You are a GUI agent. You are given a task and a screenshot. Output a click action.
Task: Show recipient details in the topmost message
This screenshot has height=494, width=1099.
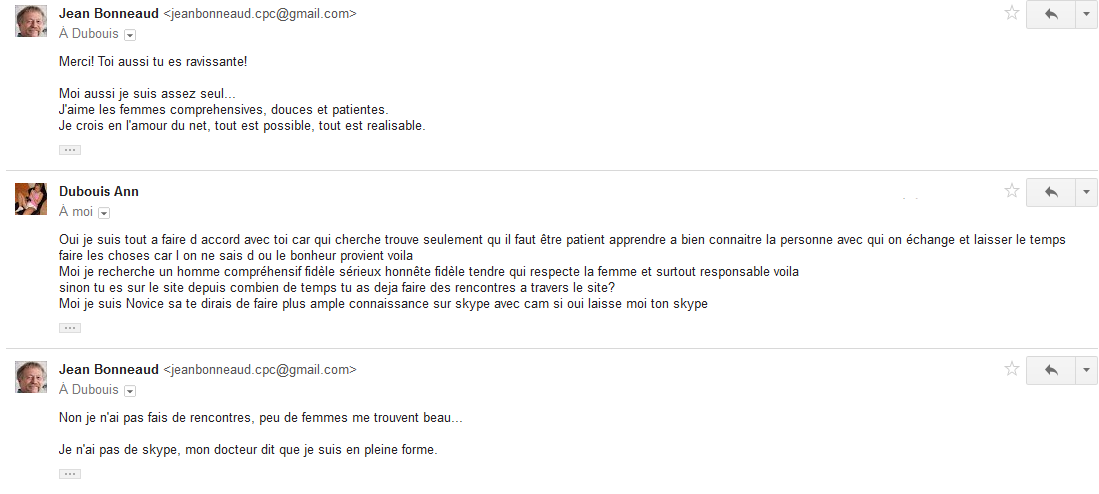tap(130, 34)
